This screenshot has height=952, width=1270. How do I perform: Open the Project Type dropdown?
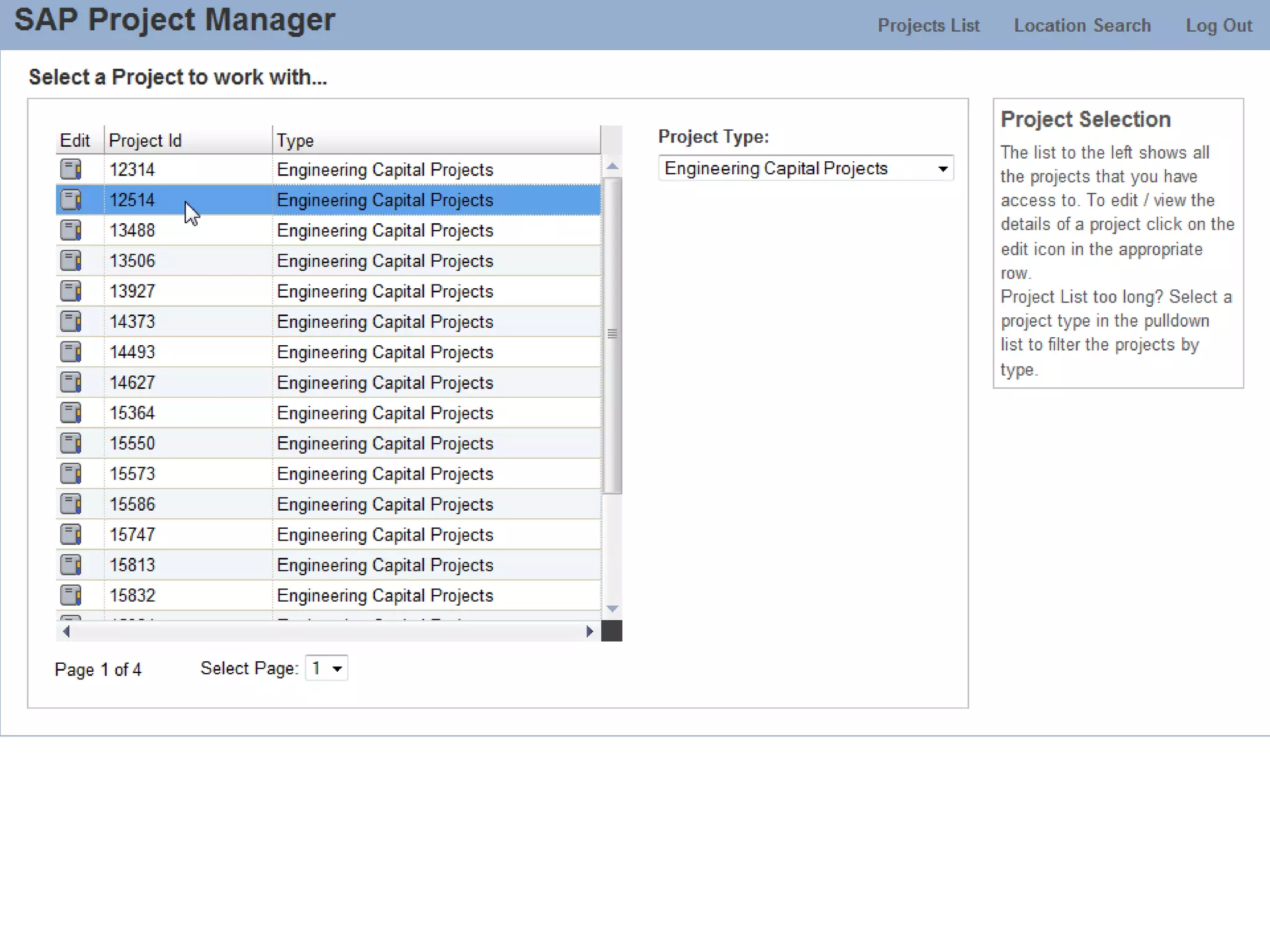click(x=806, y=168)
